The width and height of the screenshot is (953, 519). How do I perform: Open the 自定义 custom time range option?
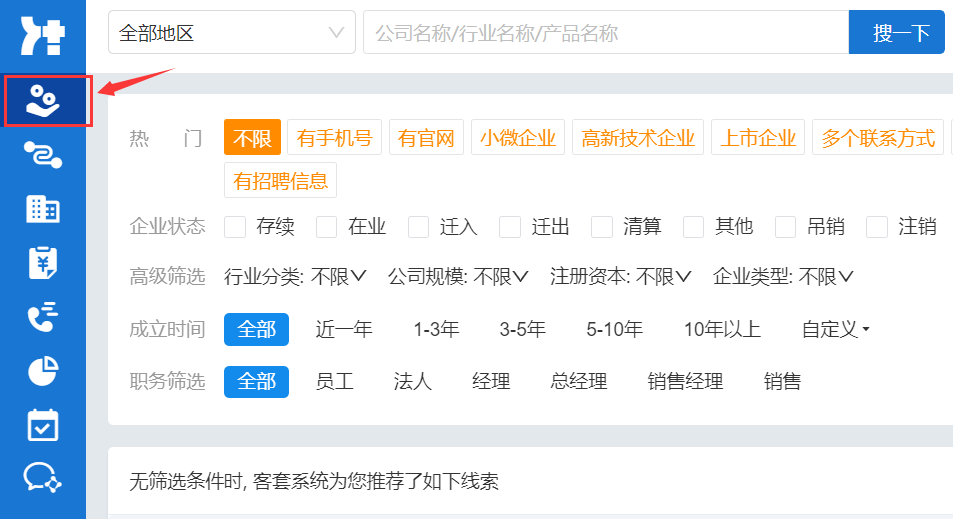(835, 329)
